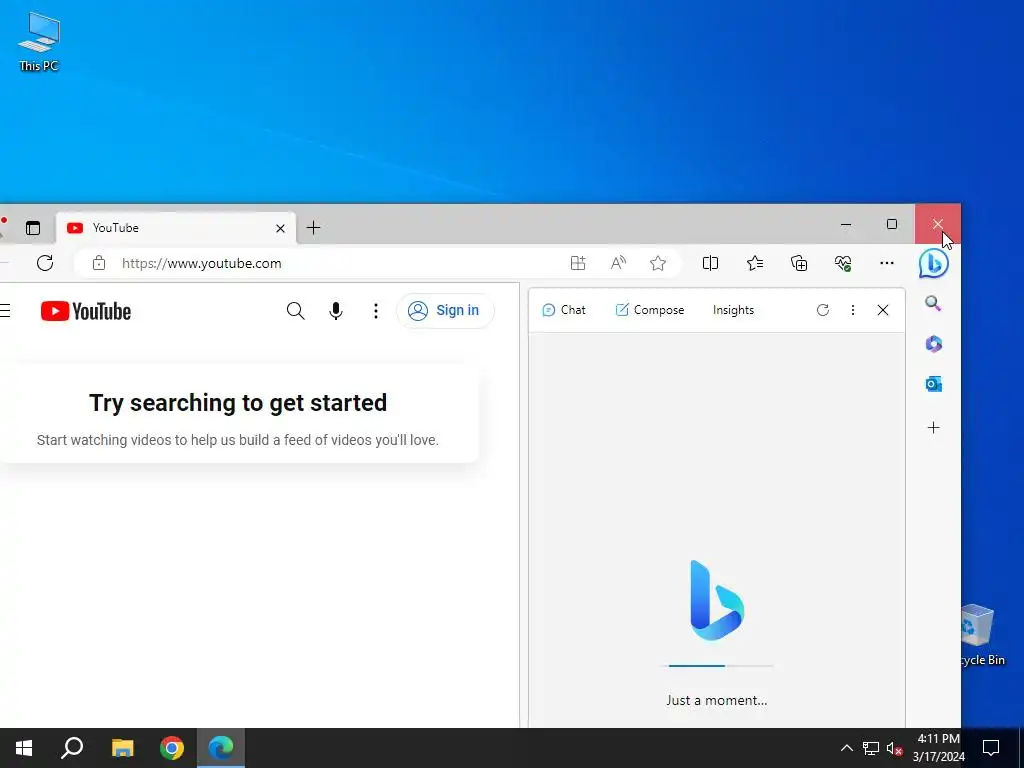The image size is (1024, 768).
Task: Toggle the YouTube hamburger guide menu
Action: (5, 311)
